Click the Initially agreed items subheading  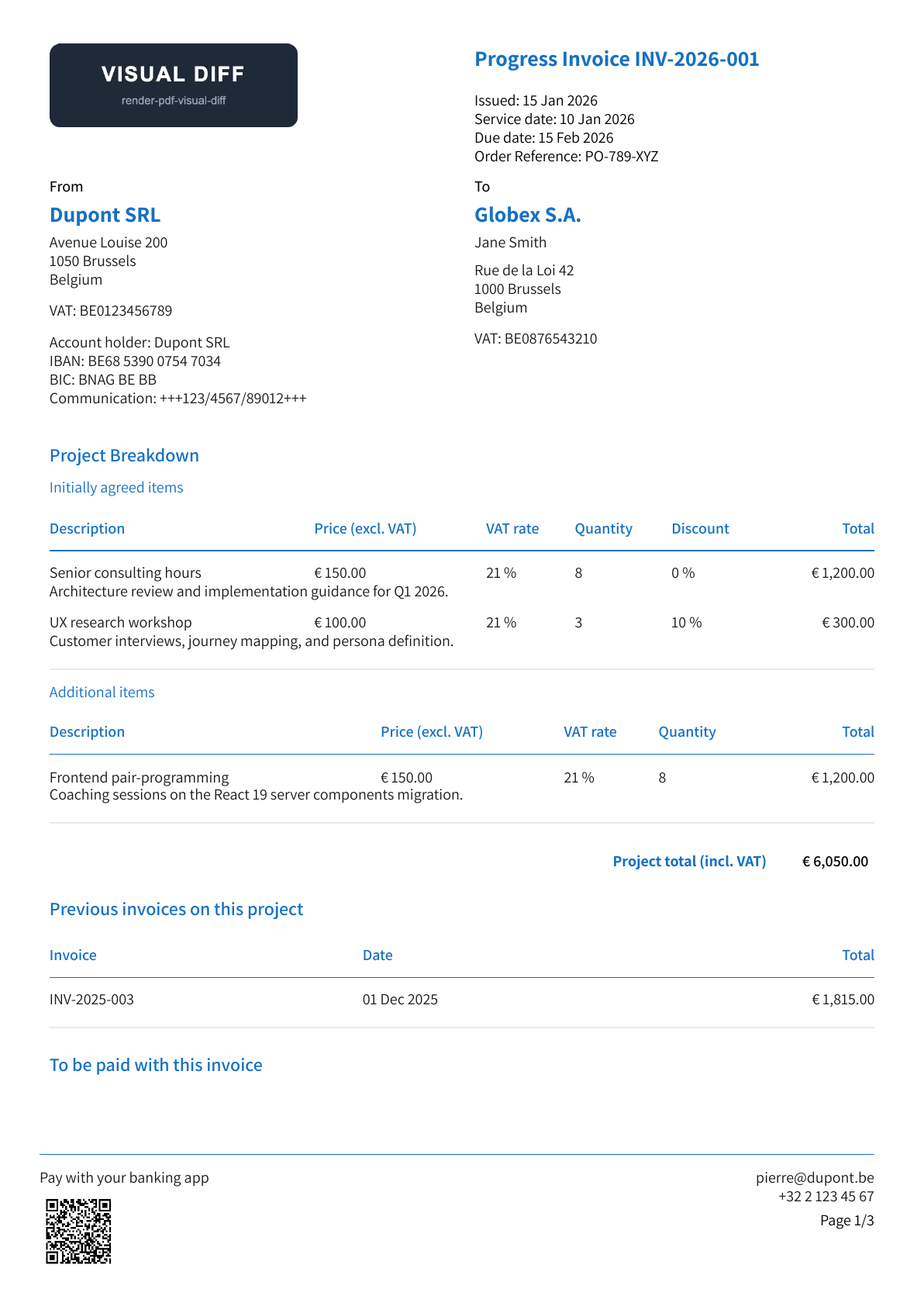[116, 488]
